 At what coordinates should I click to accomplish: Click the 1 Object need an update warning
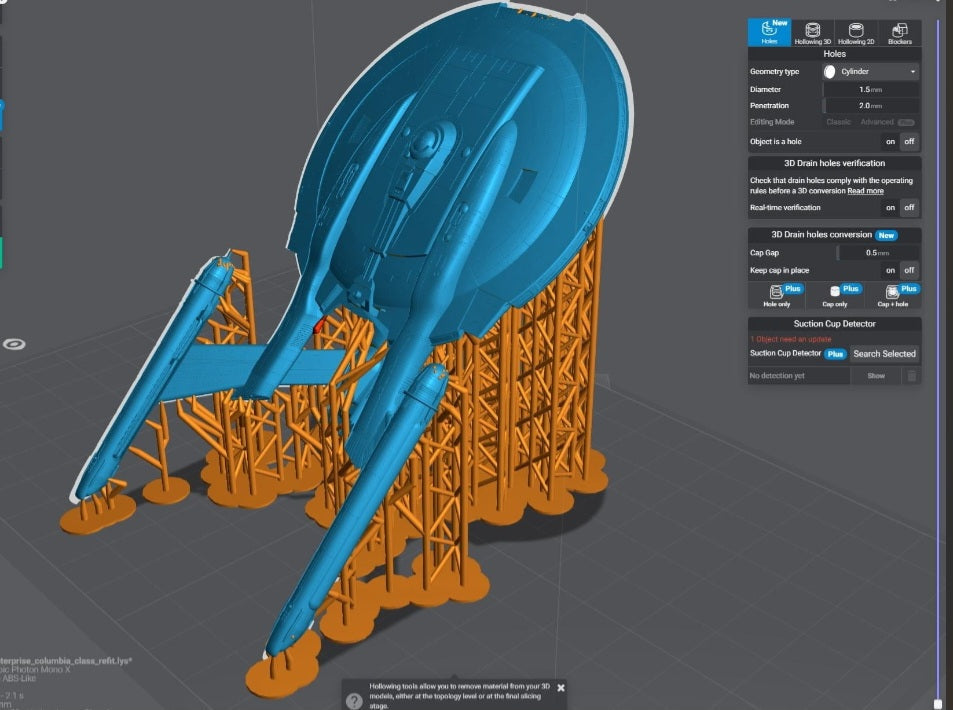pyautogui.click(x=791, y=339)
